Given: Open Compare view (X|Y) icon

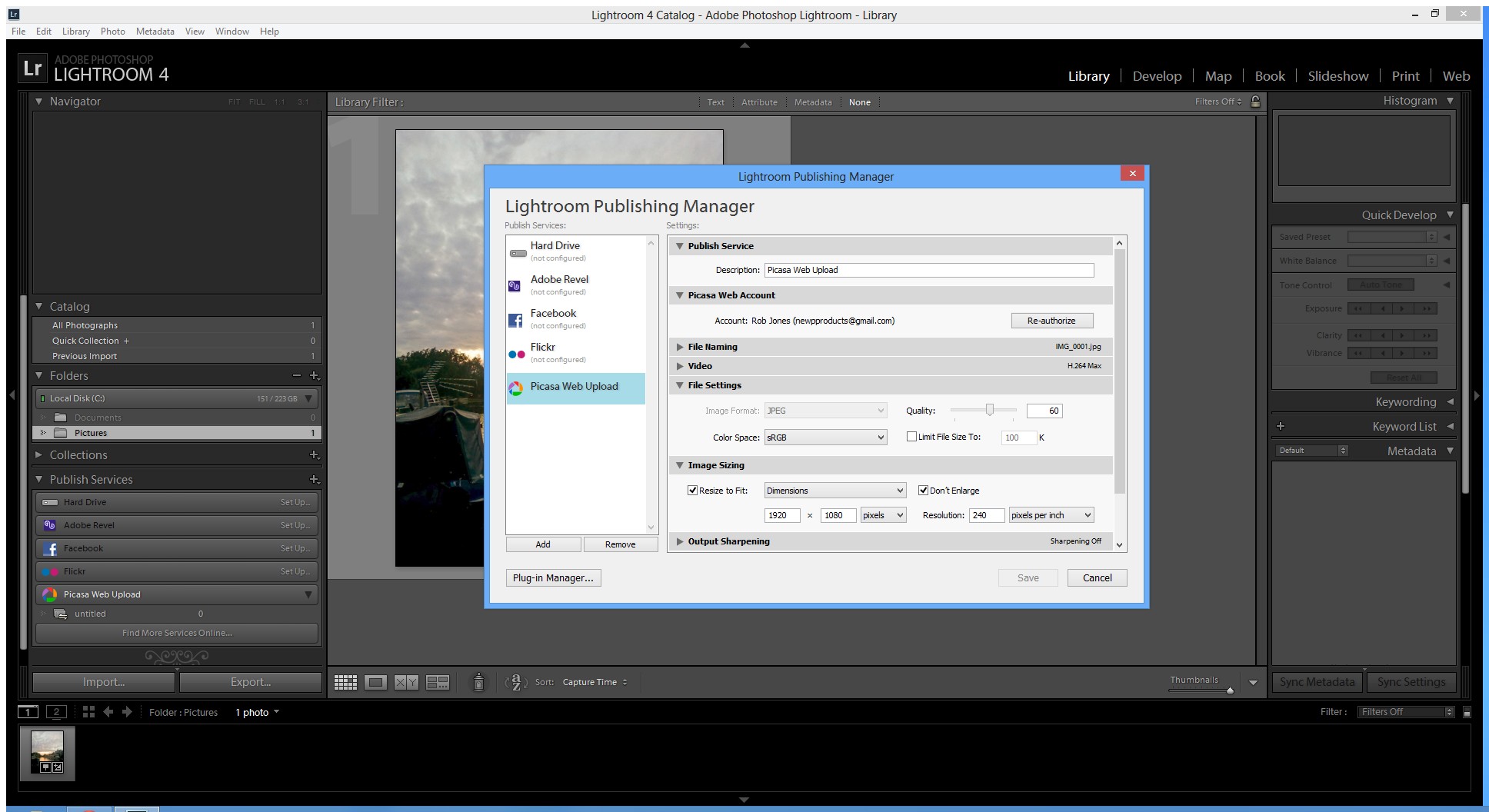Looking at the screenshot, I should click(x=406, y=682).
